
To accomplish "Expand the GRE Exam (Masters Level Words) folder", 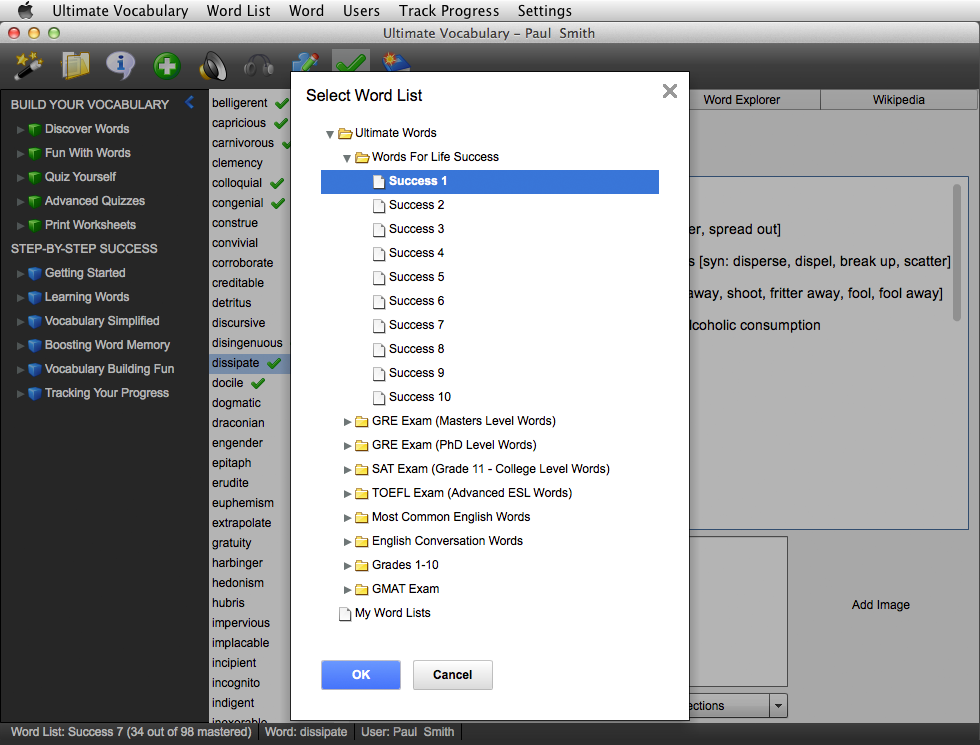I will [x=347, y=421].
